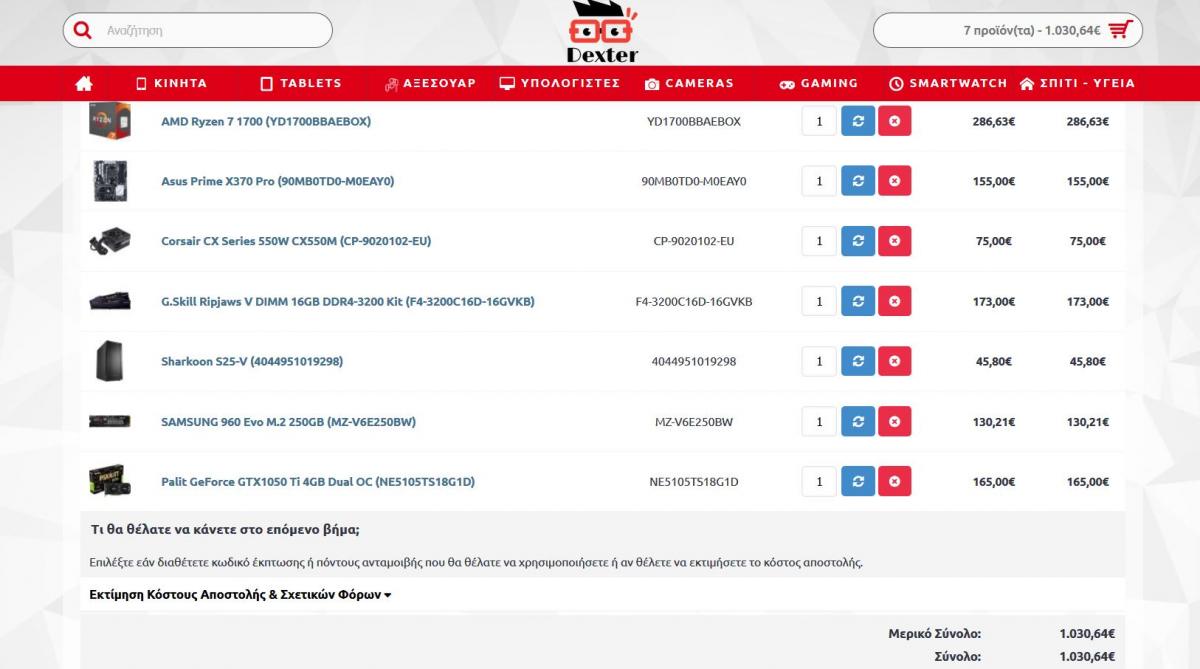1200x669 pixels.
Task: Select model code NE5105TS18G1D text
Action: pyautogui.click(x=694, y=481)
